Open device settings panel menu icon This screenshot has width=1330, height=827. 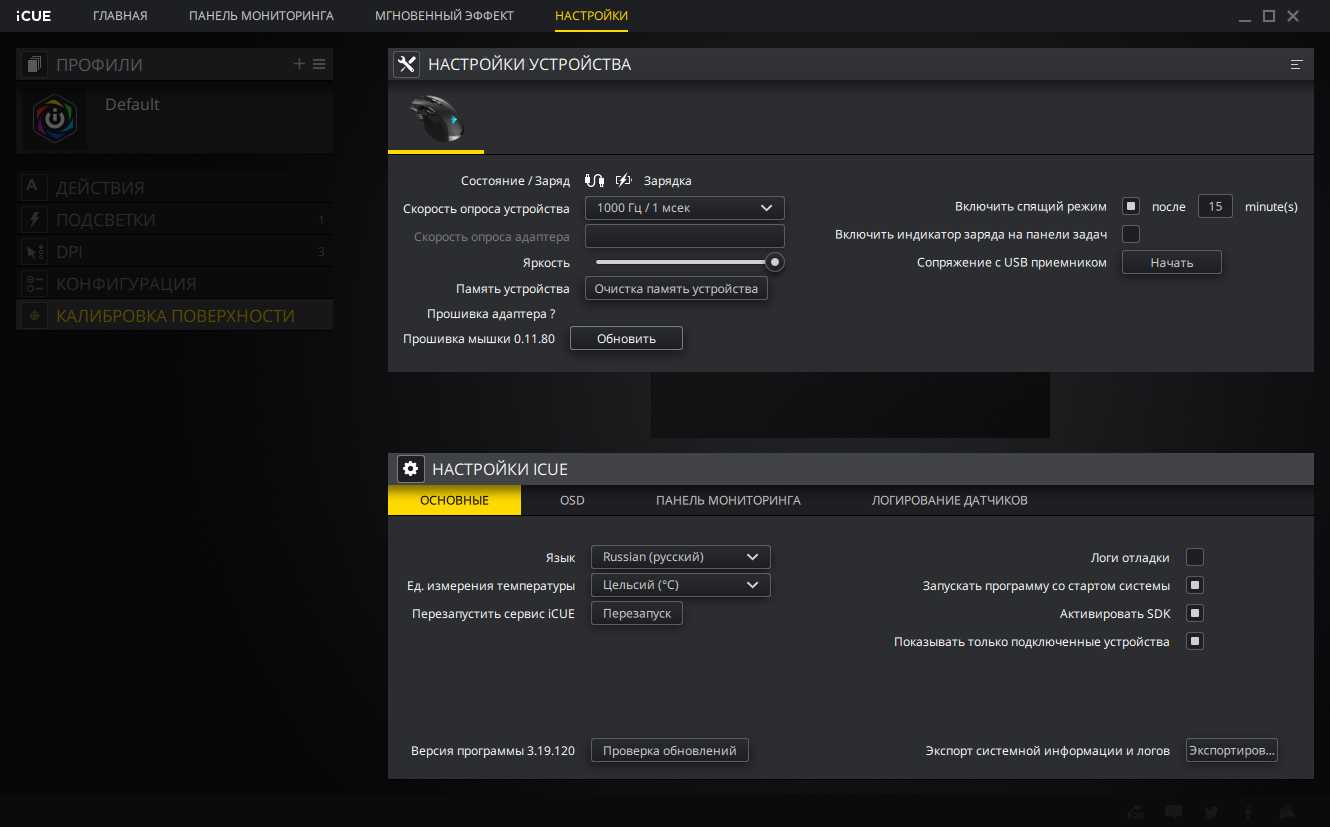tap(1297, 64)
